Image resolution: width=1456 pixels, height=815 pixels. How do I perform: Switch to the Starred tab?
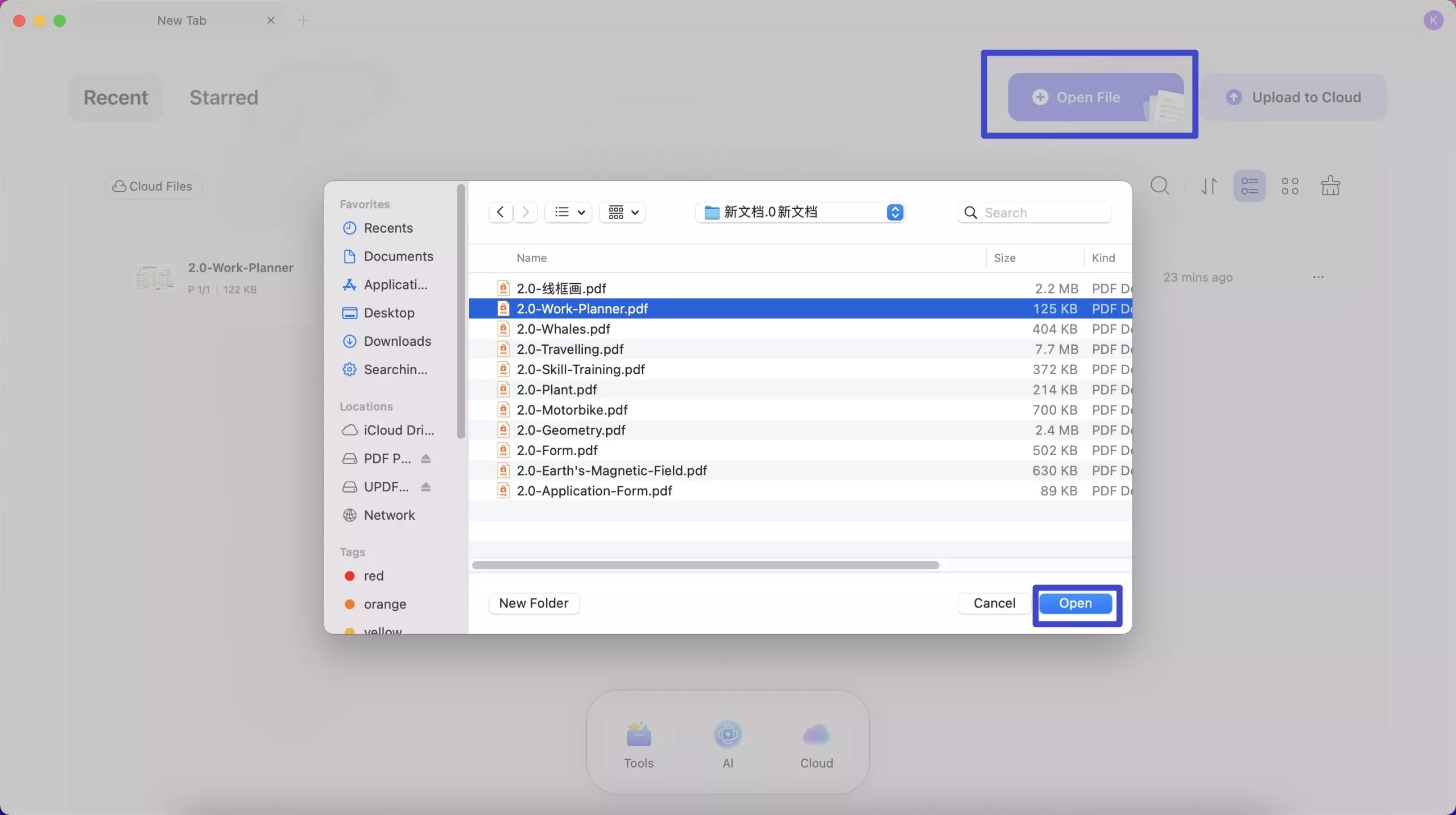click(224, 97)
